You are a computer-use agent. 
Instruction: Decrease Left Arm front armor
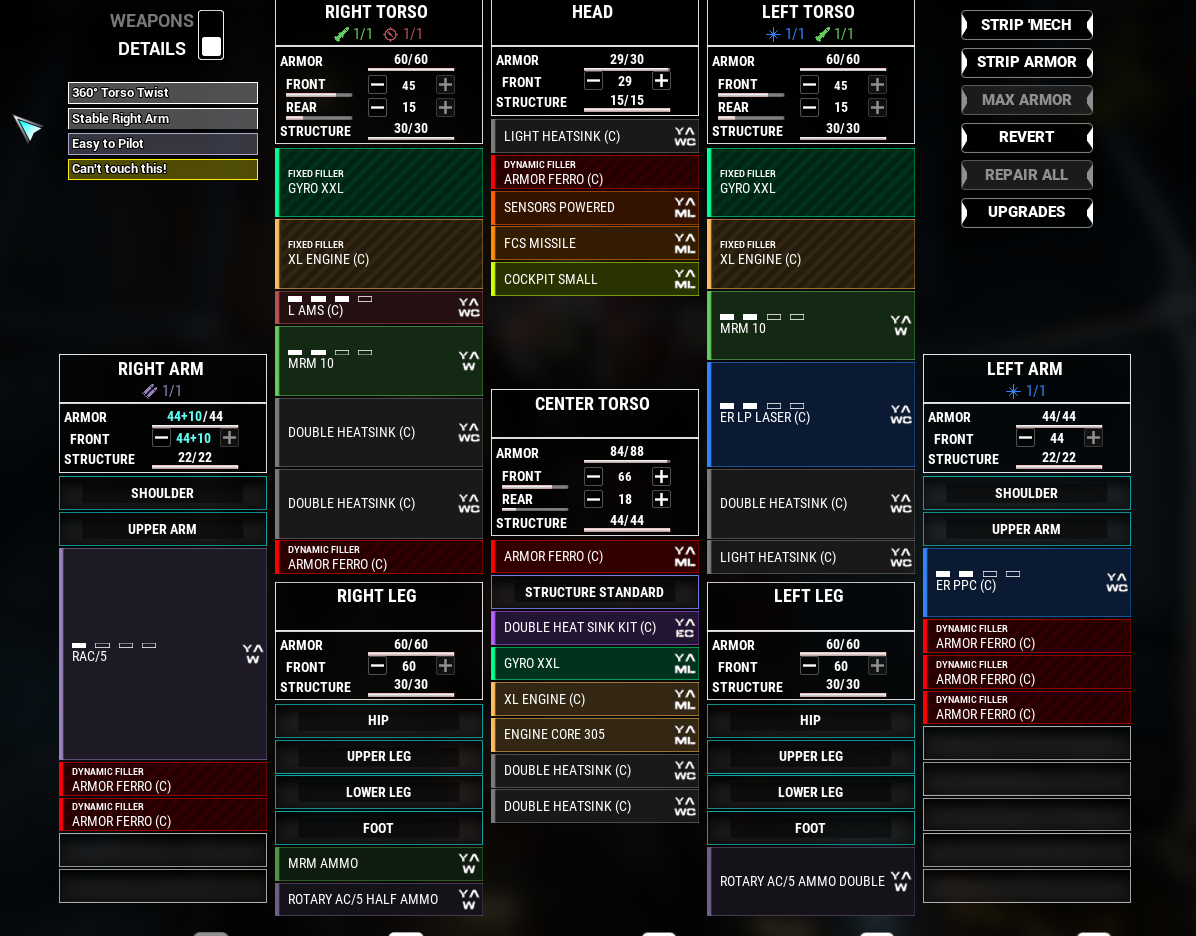click(1025, 438)
